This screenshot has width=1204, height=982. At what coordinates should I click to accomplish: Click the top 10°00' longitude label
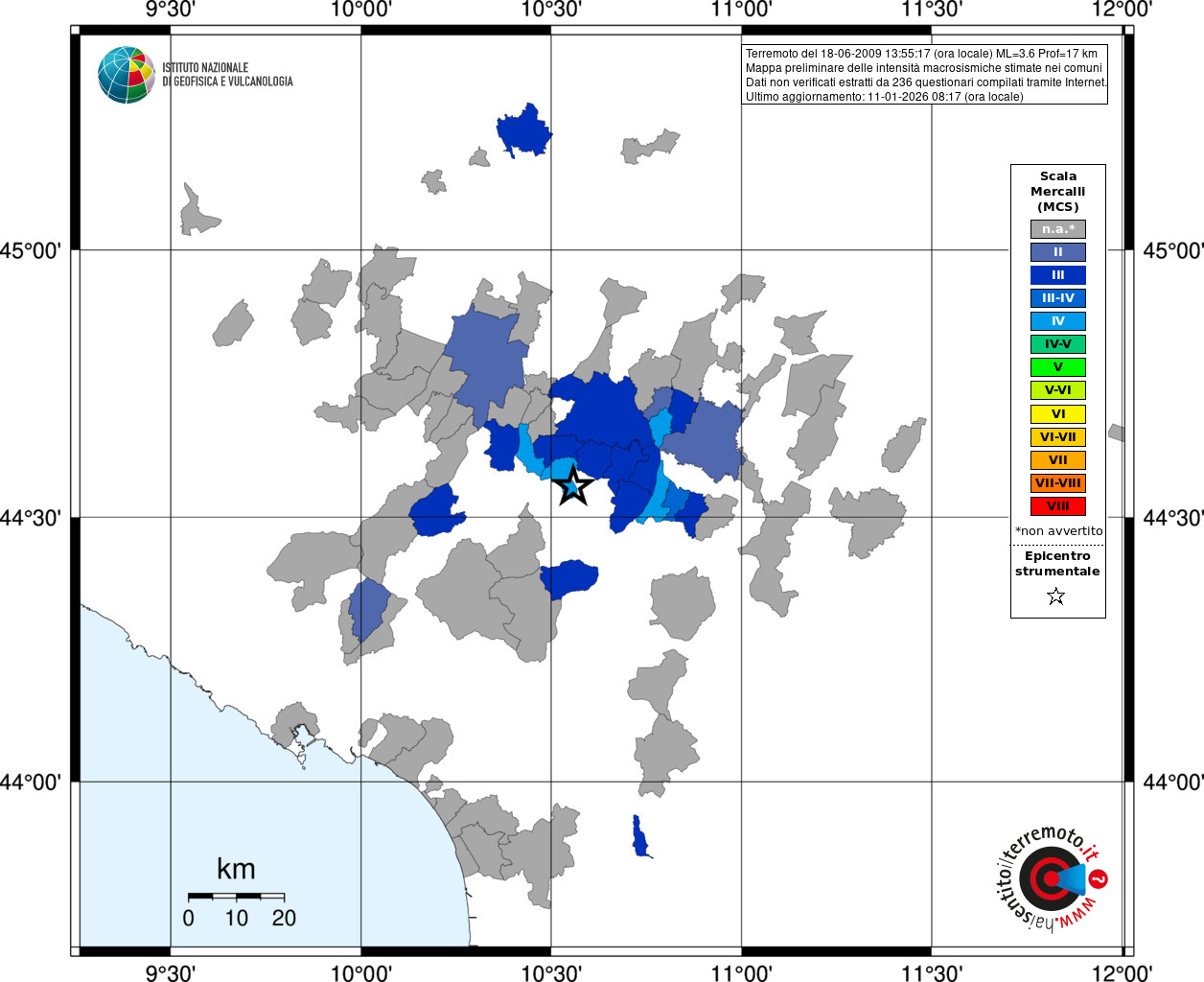point(360,10)
